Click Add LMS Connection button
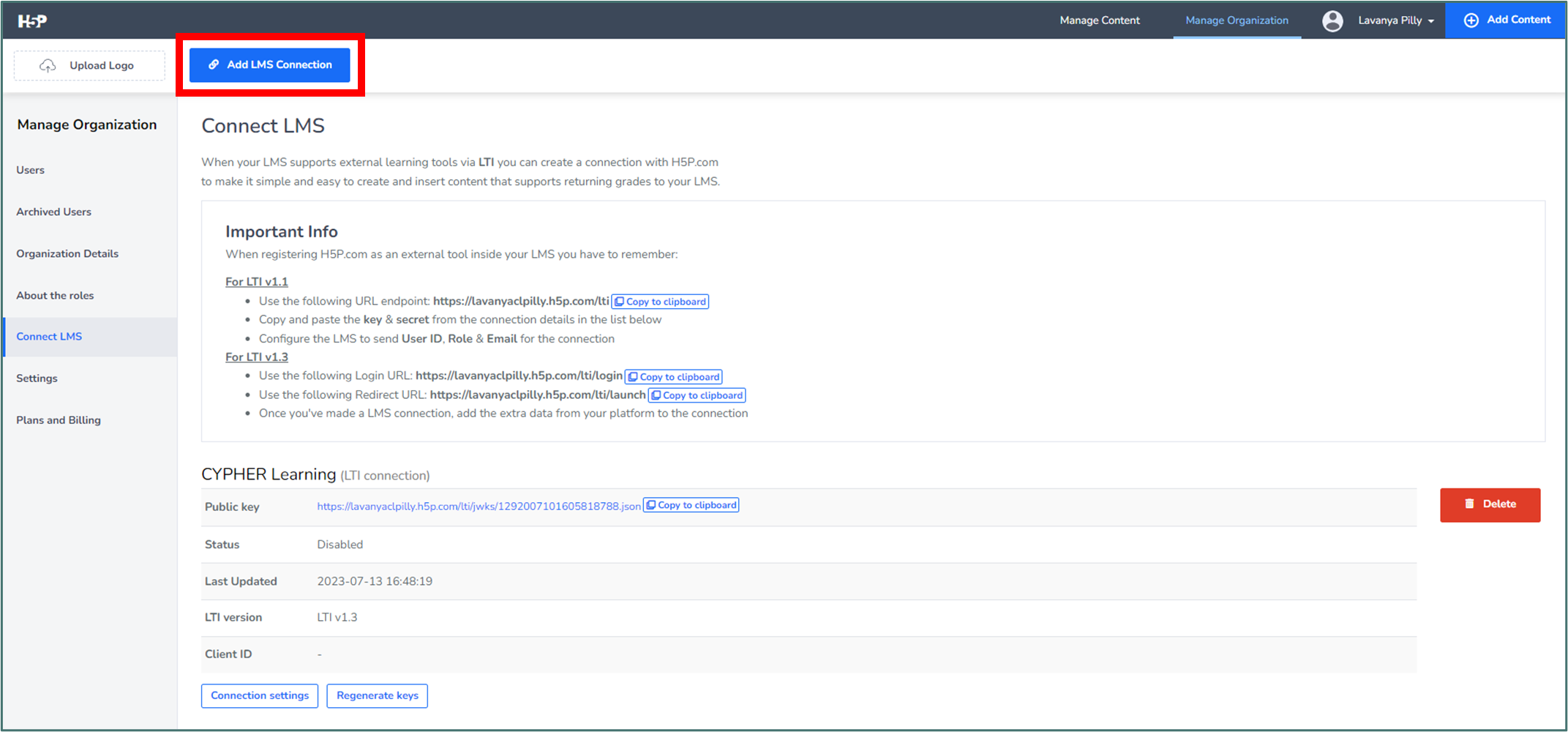This screenshot has width=1568, height=732. pos(270,64)
